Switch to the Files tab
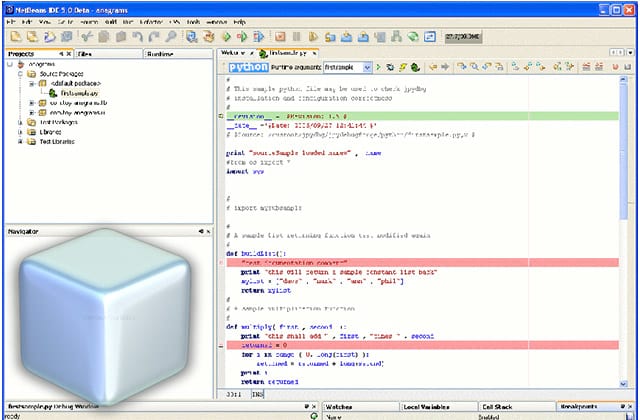The width and height of the screenshot is (640, 420). click(84, 53)
